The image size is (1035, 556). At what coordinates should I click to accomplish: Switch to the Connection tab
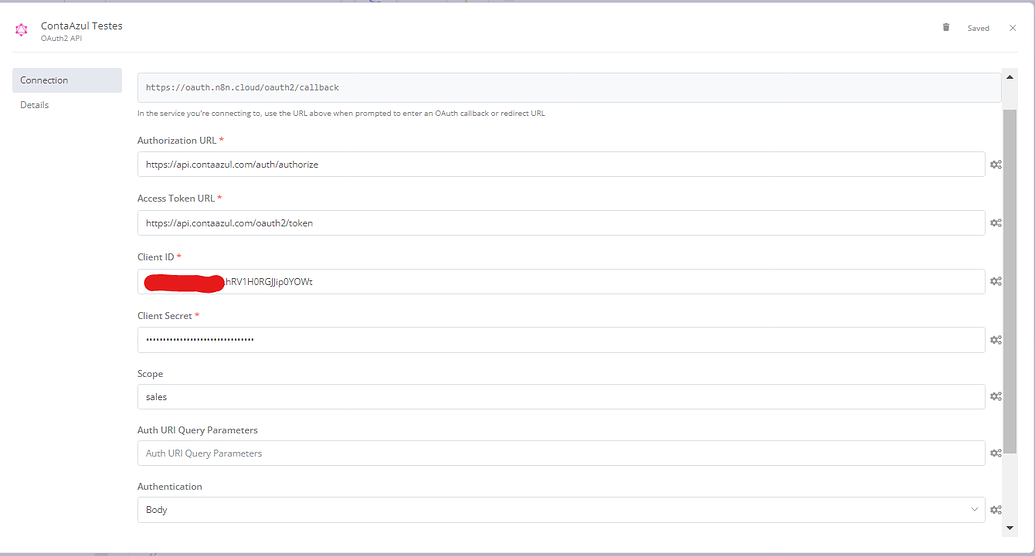[66, 80]
